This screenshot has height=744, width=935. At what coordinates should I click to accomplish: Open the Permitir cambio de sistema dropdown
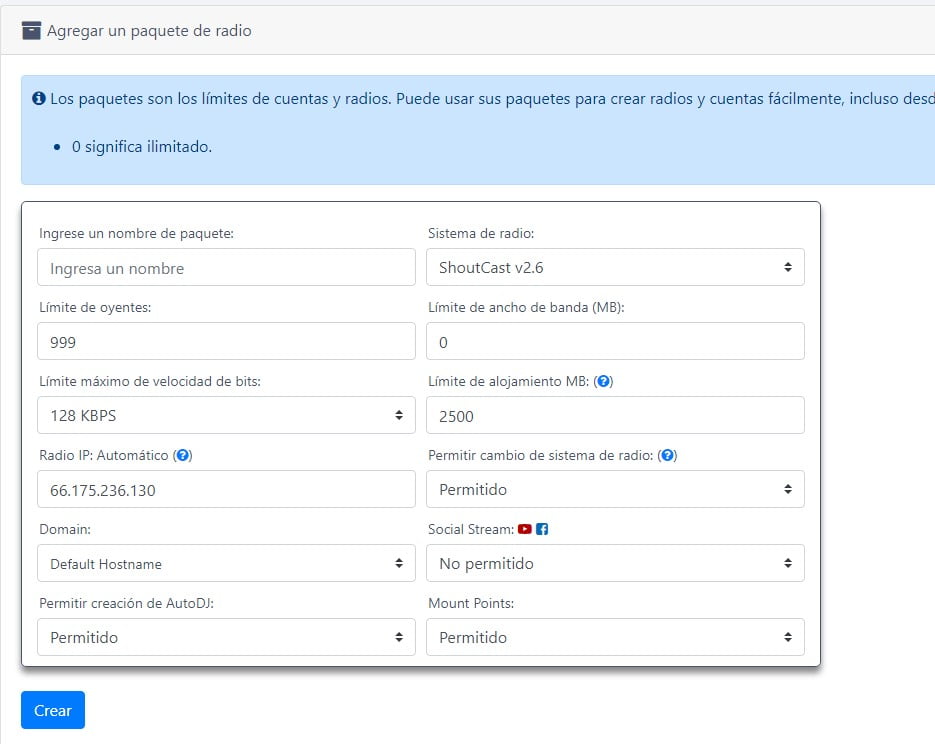click(x=615, y=489)
